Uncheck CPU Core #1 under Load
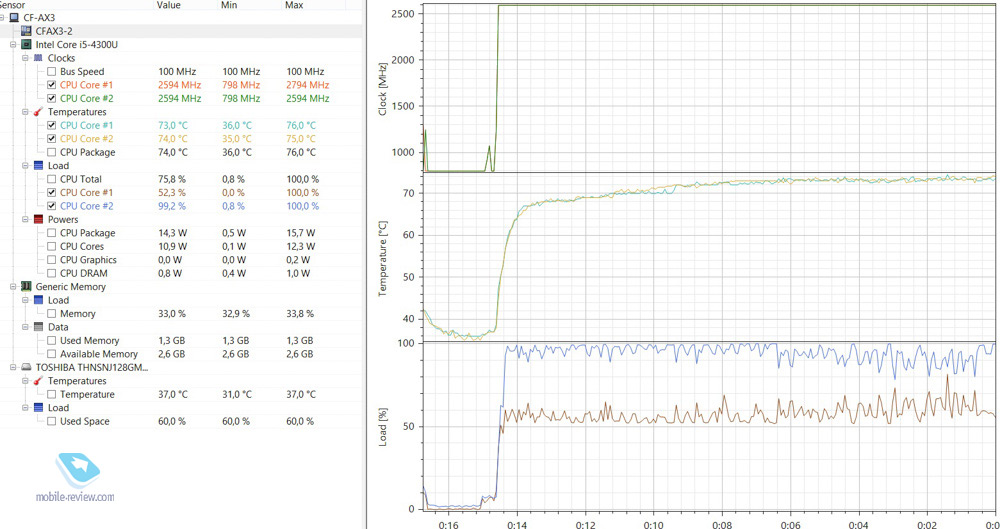The height and width of the screenshot is (529, 1000). [52, 192]
